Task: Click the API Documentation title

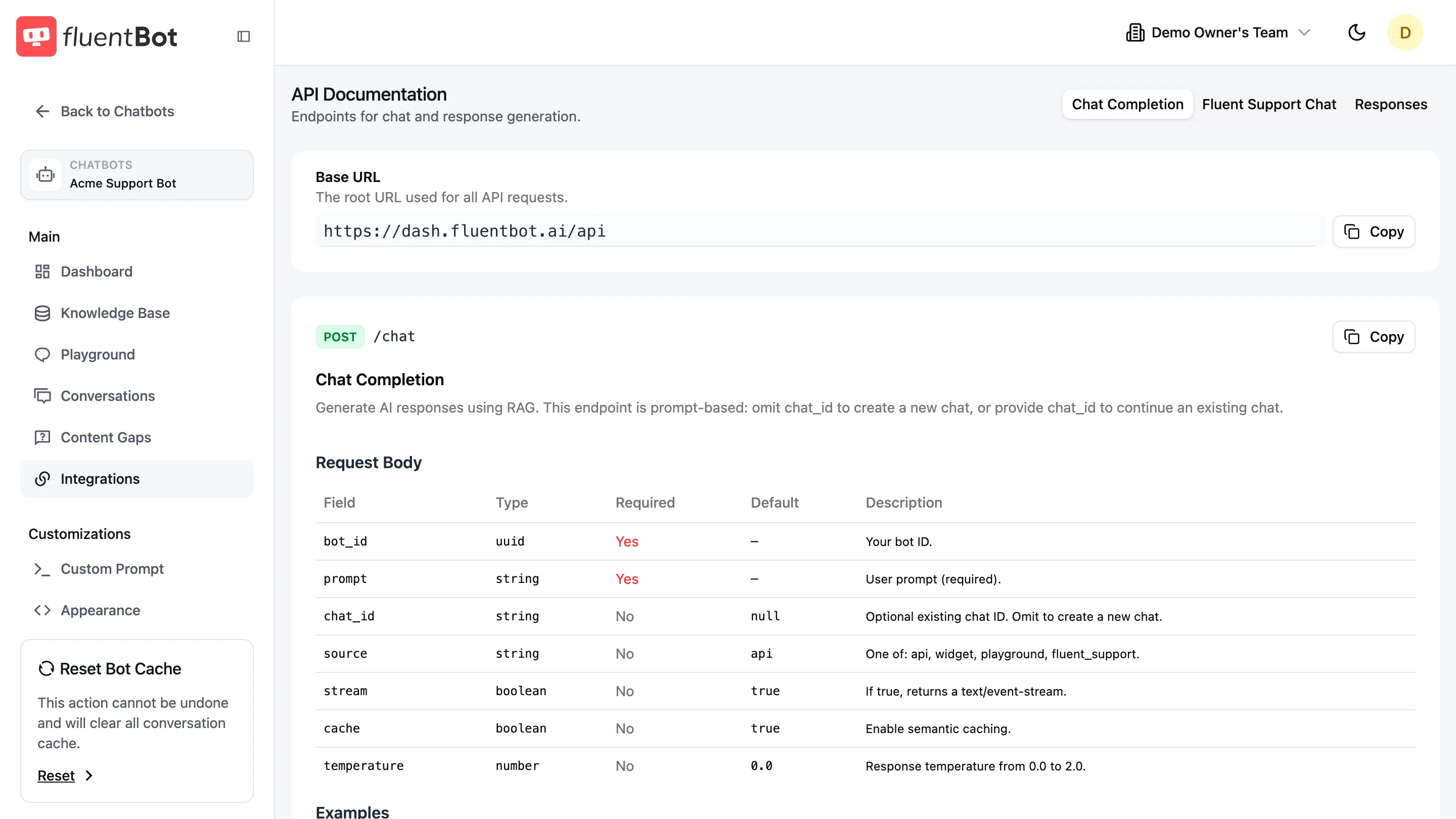Action: (369, 95)
